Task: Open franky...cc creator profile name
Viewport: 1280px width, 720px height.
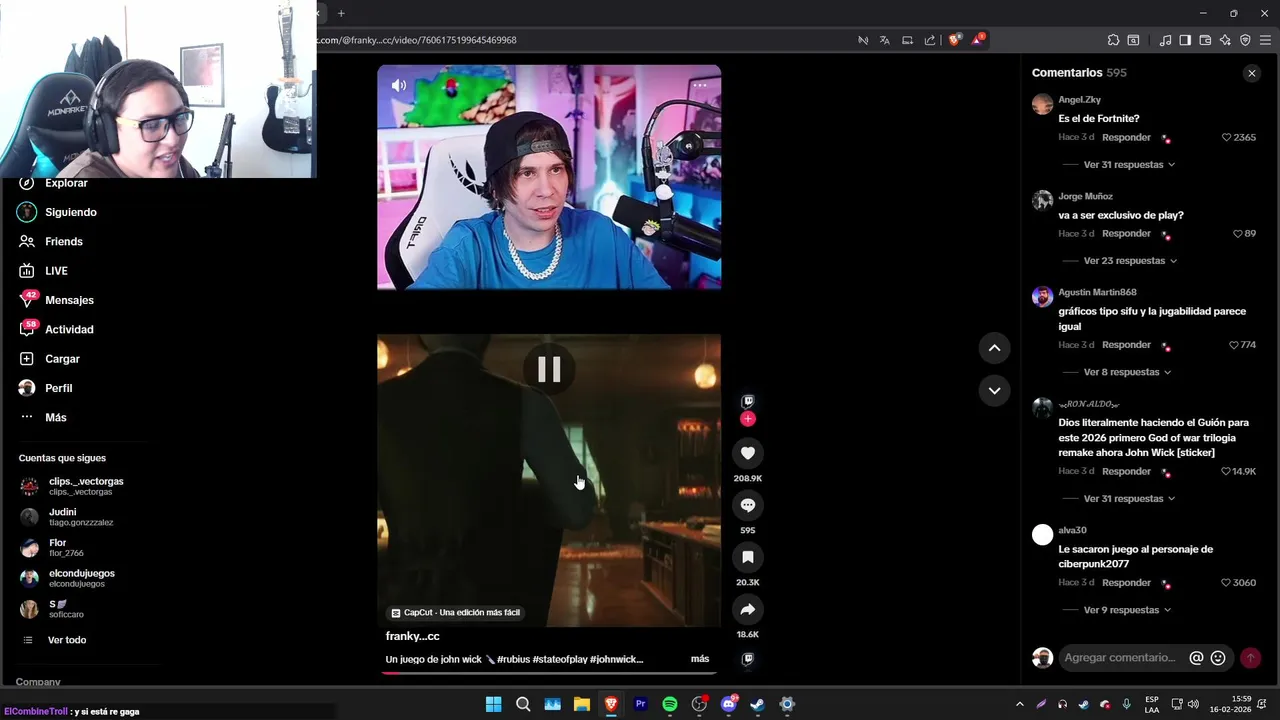Action: click(413, 636)
